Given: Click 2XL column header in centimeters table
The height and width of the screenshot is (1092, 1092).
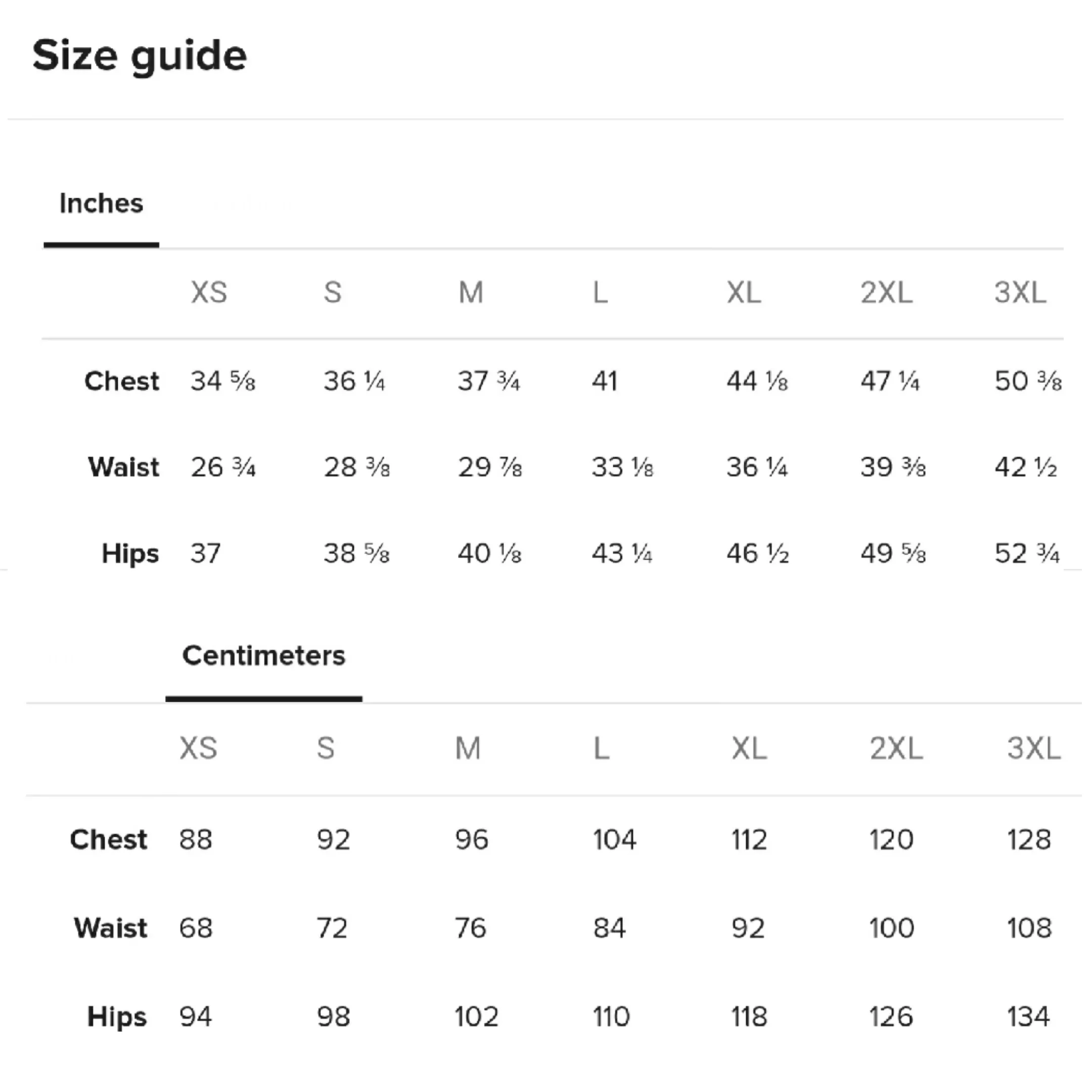Looking at the screenshot, I should point(896,748).
